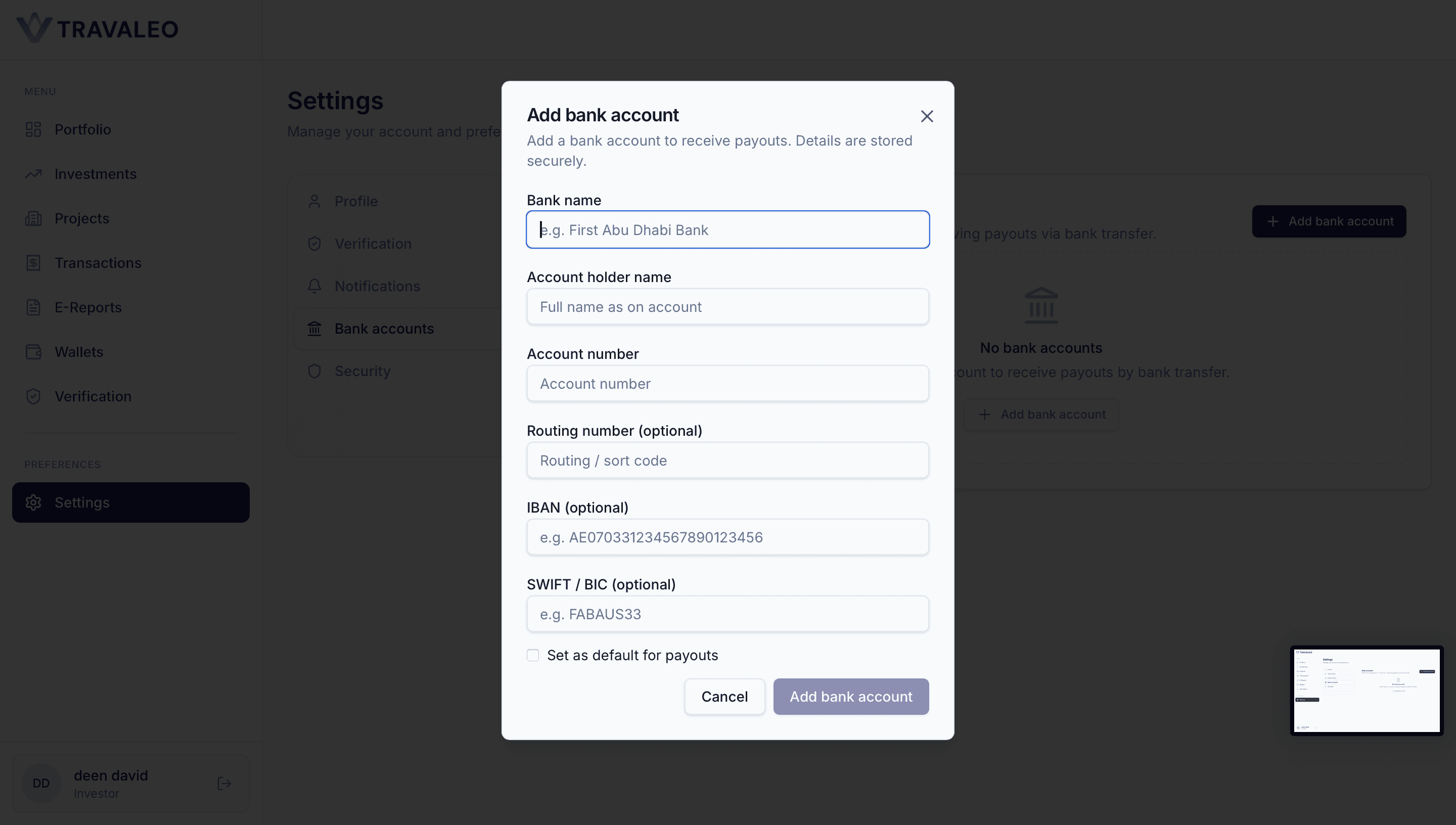The image size is (1456, 825).
Task: Click the Travaleo logo
Action: [97, 28]
